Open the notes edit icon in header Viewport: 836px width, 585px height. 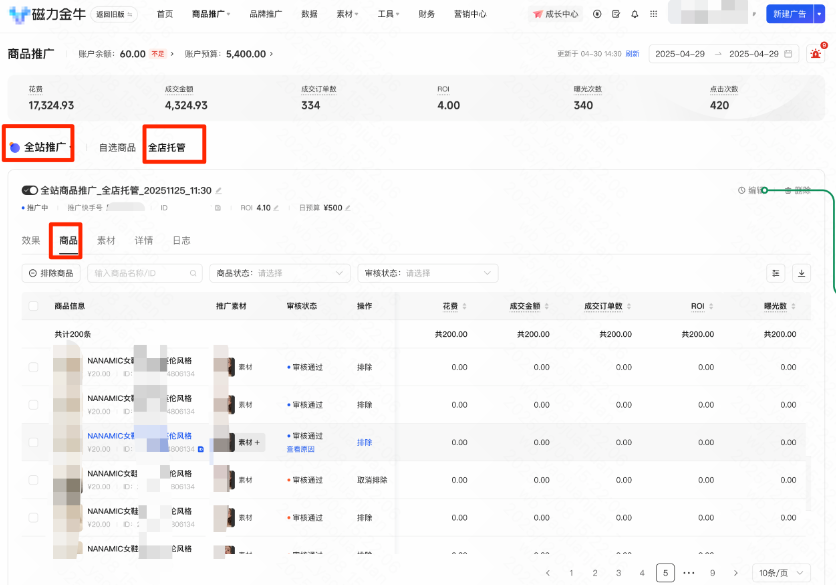click(616, 14)
